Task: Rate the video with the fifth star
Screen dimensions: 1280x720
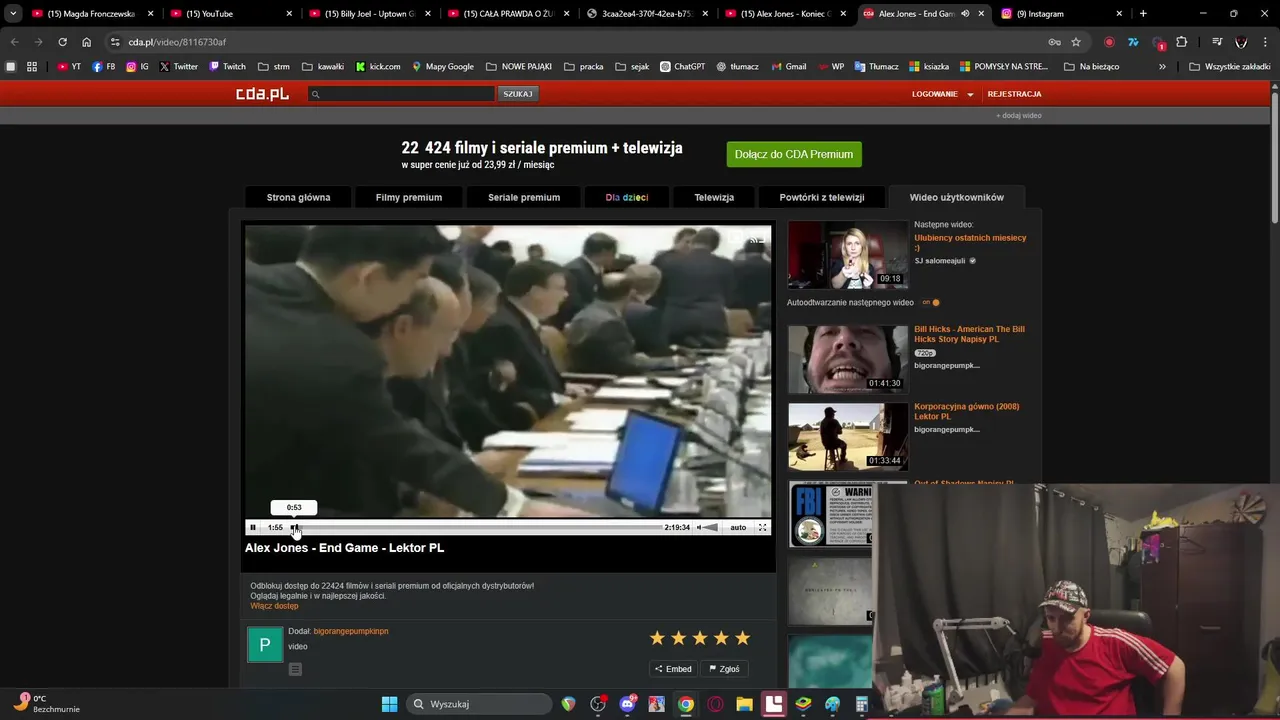Action: (742, 638)
